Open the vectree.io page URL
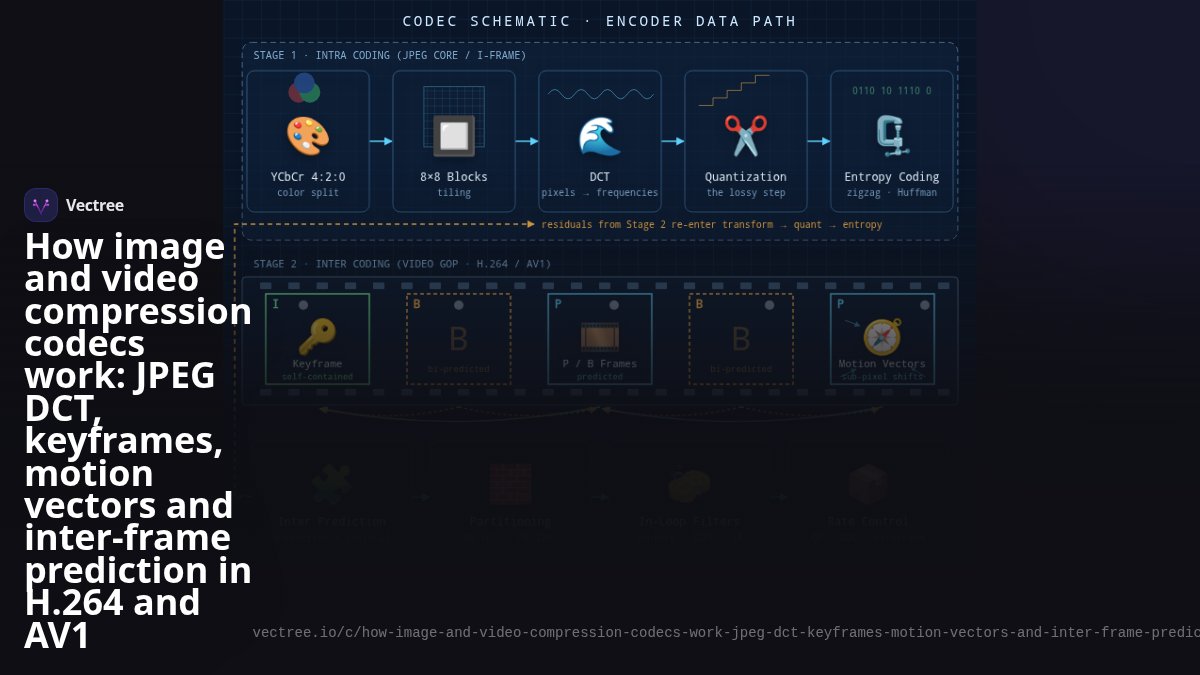This screenshot has width=1200, height=675. pyautogui.click(x=726, y=632)
